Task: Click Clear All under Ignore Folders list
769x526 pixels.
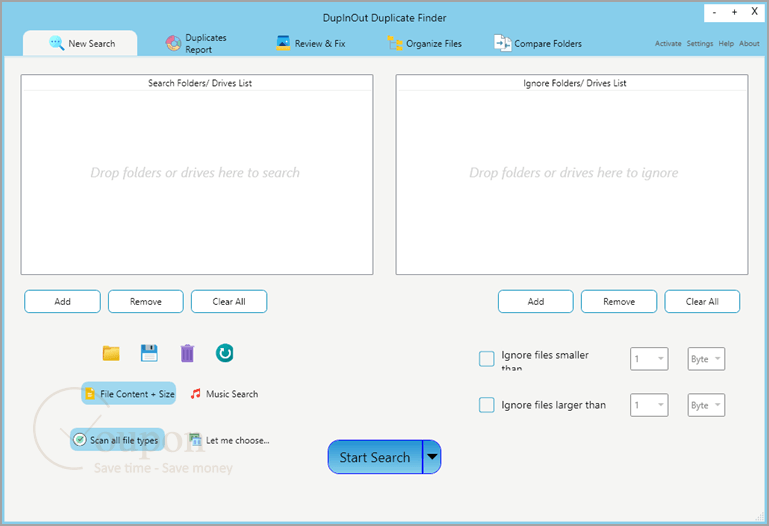Action: (702, 301)
